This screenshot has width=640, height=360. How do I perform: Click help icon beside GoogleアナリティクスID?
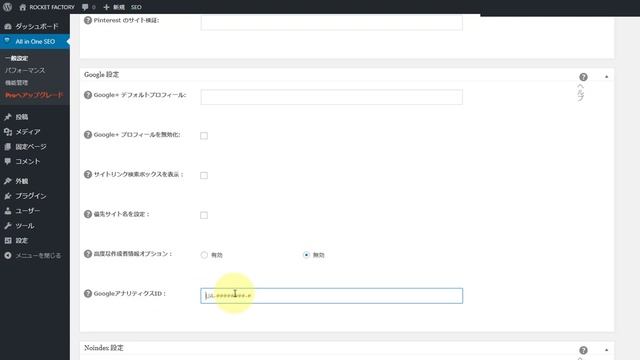tap(88, 293)
